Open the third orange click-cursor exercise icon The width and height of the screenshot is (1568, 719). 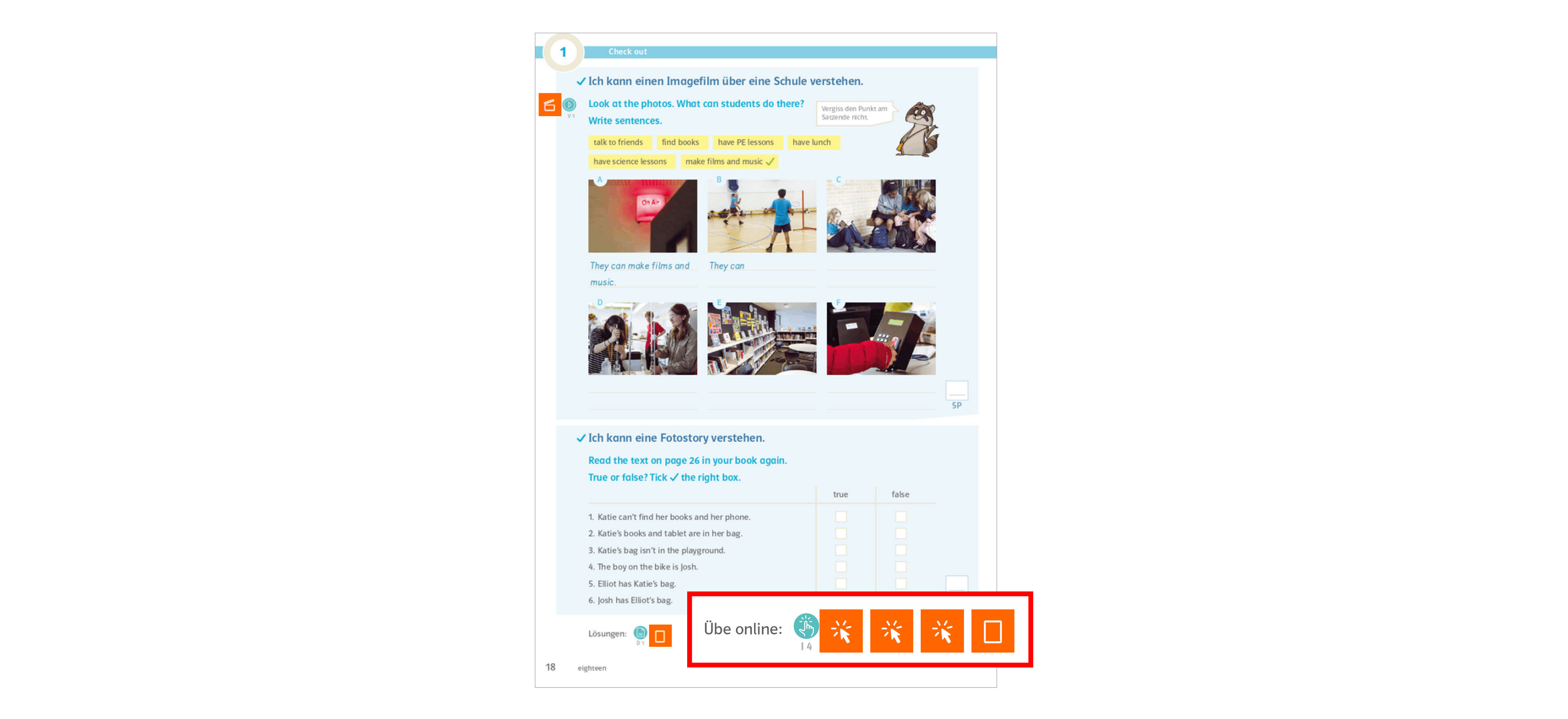942,631
